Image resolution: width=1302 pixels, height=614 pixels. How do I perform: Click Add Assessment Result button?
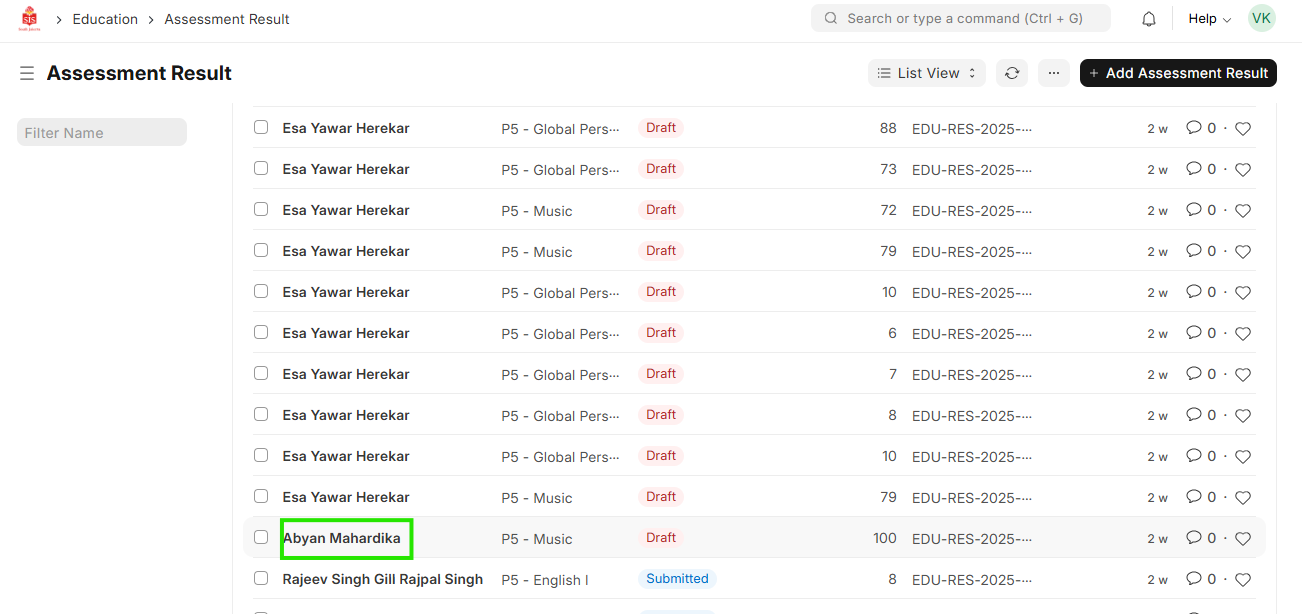point(1178,73)
